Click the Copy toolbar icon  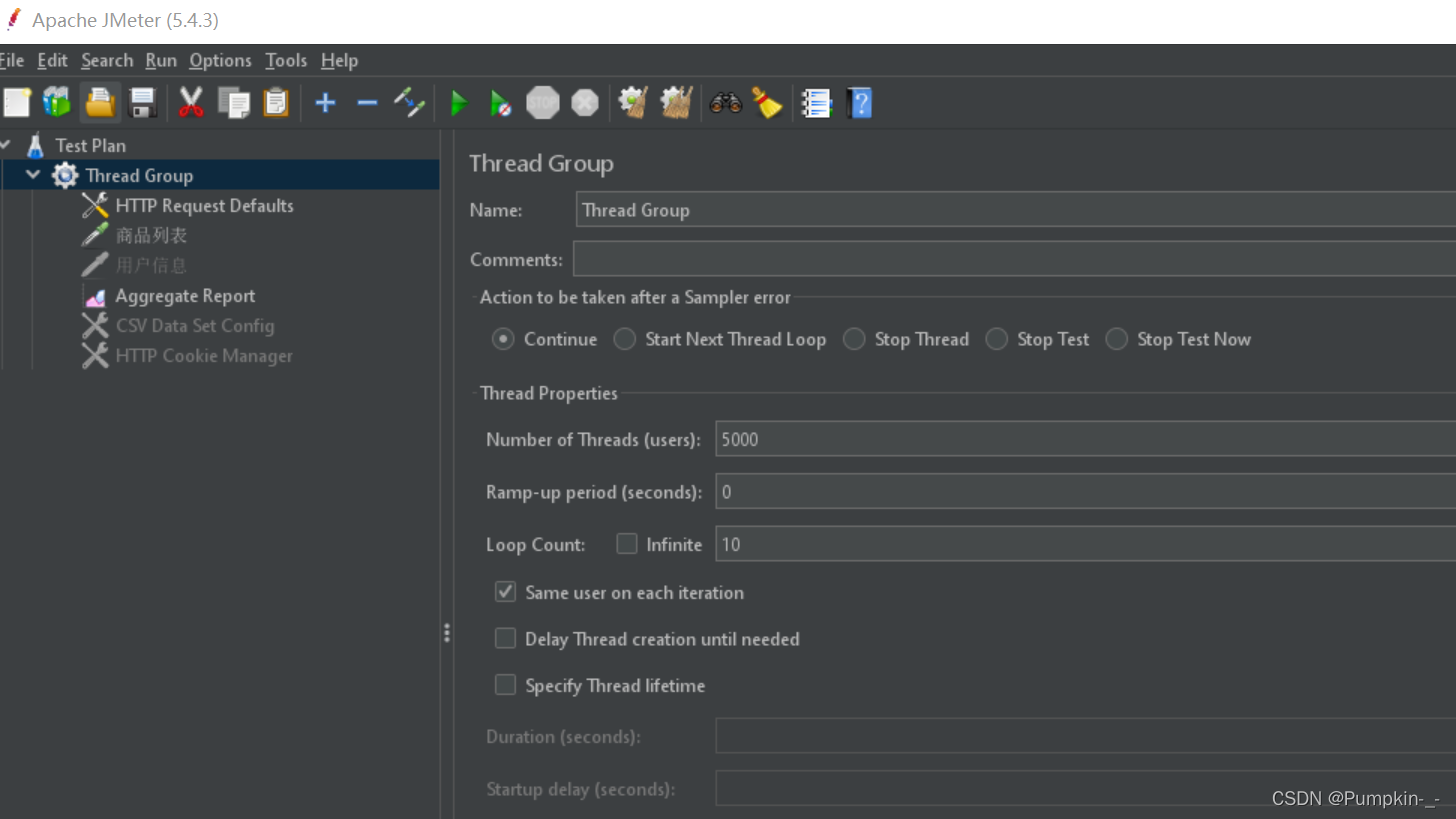point(233,102)
